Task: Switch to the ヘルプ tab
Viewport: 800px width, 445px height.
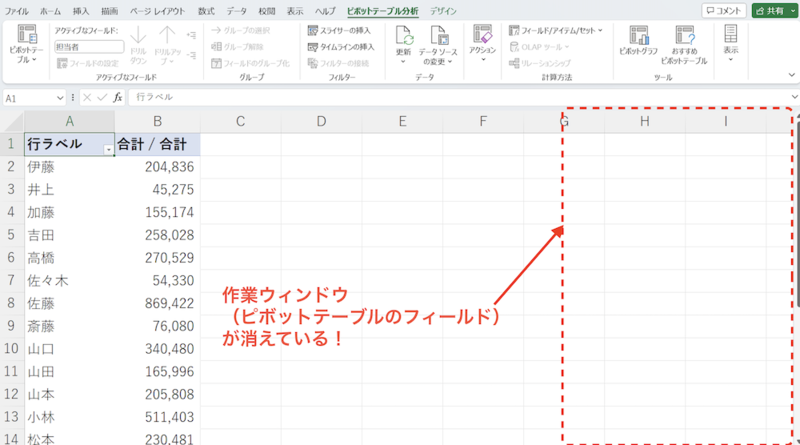Action: pyautogui.click(x=325, y=11)
